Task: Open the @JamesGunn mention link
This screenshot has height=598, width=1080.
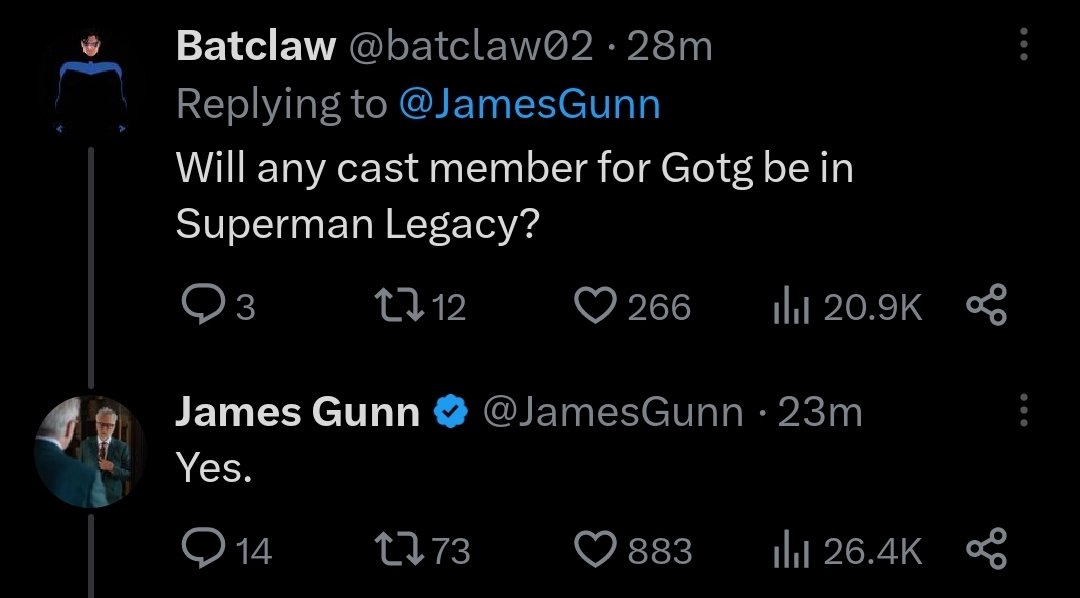Action: pos(529,104)
